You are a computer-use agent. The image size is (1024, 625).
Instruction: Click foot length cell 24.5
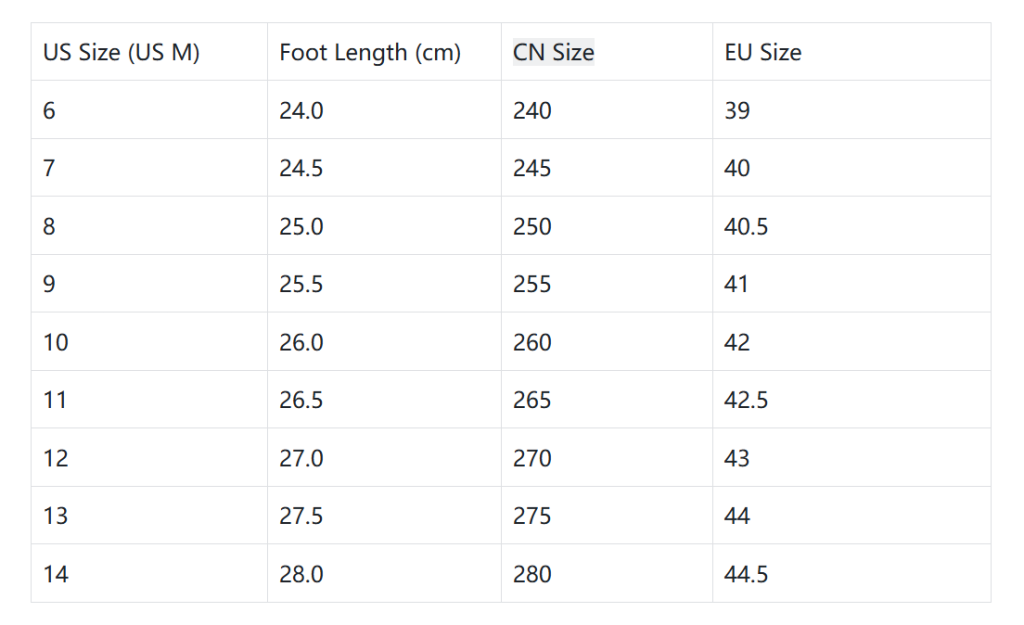click(301, 168)
